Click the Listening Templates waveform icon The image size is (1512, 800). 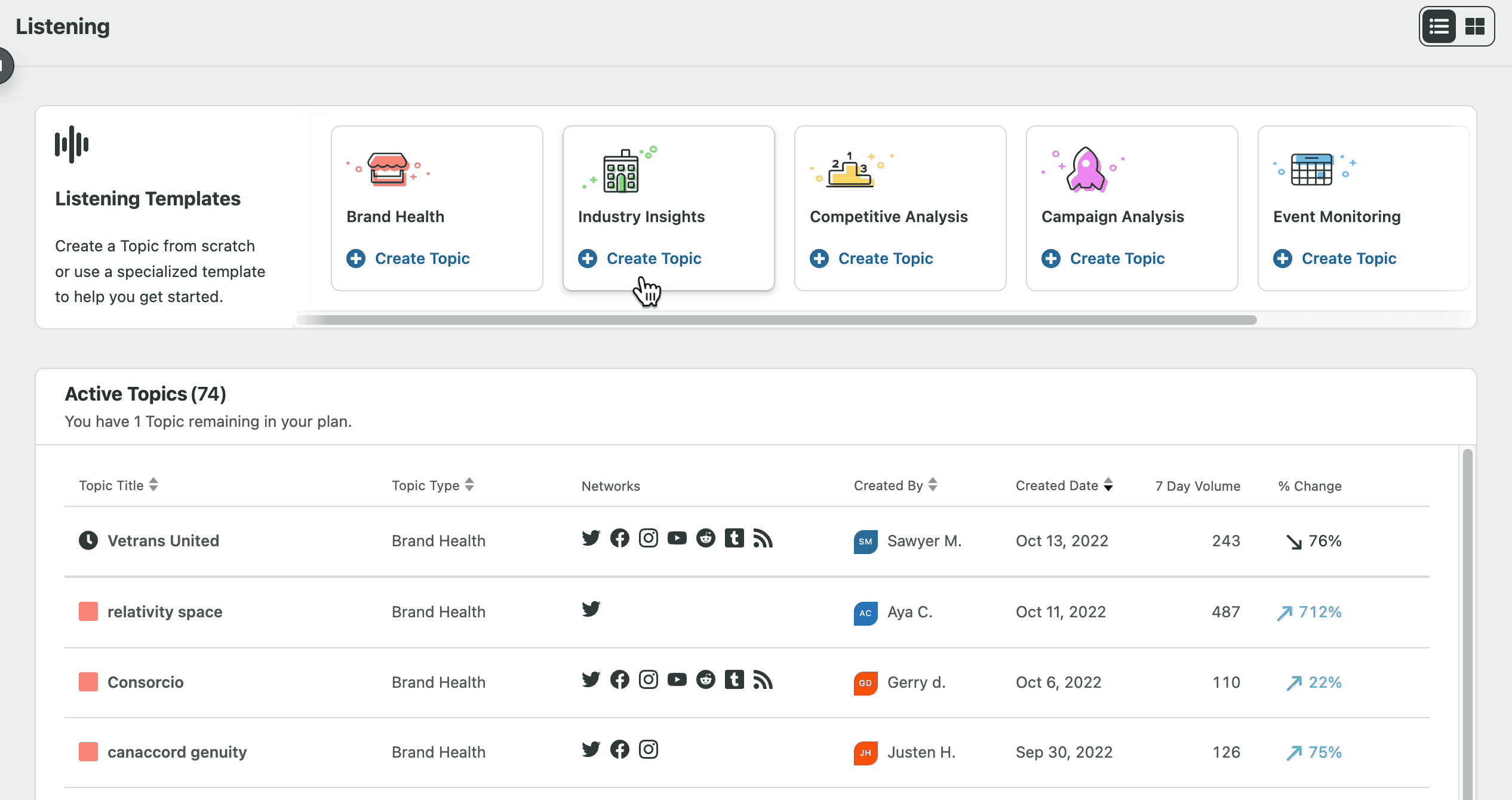(72, 144)
